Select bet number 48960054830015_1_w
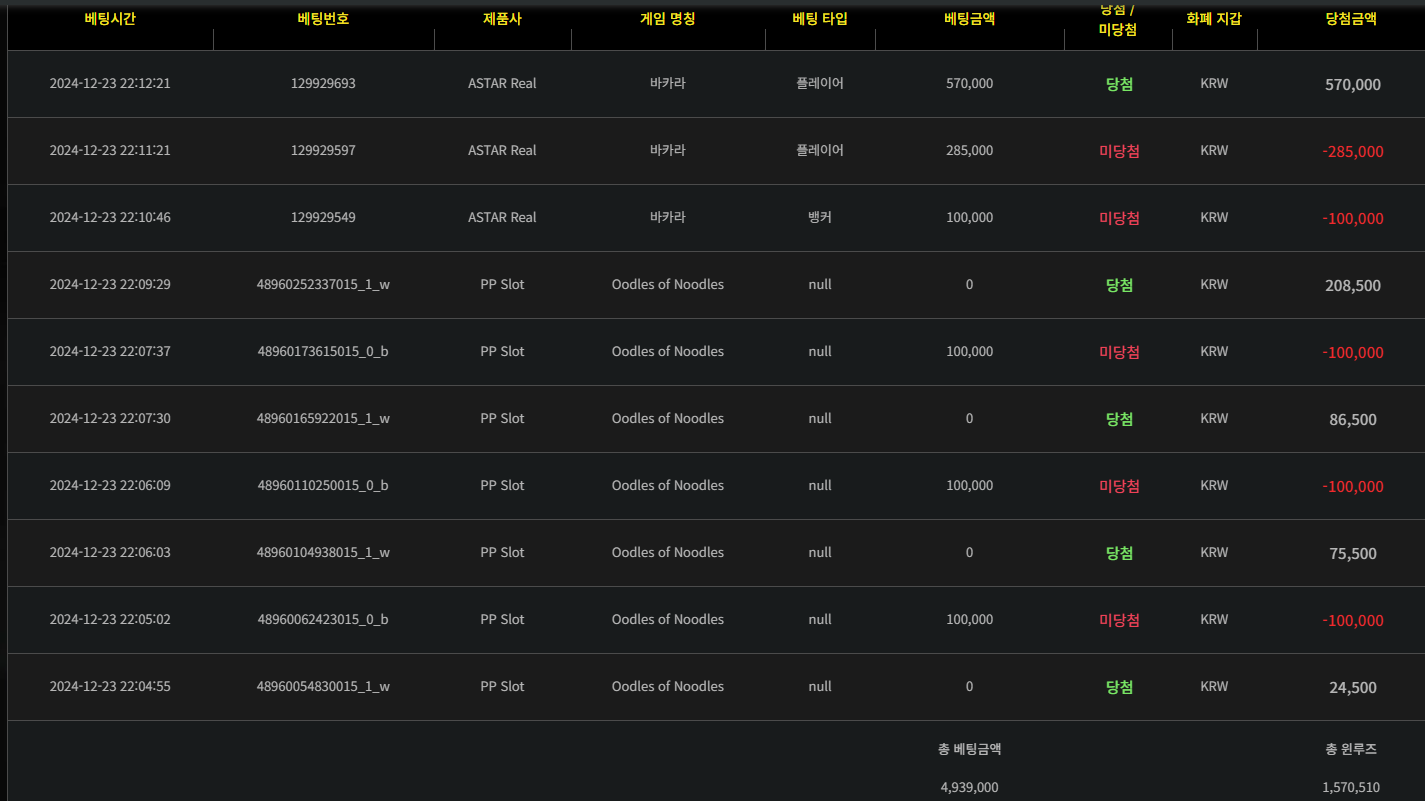The width and height of the screenshot is (1425, 801). (323, 687)
